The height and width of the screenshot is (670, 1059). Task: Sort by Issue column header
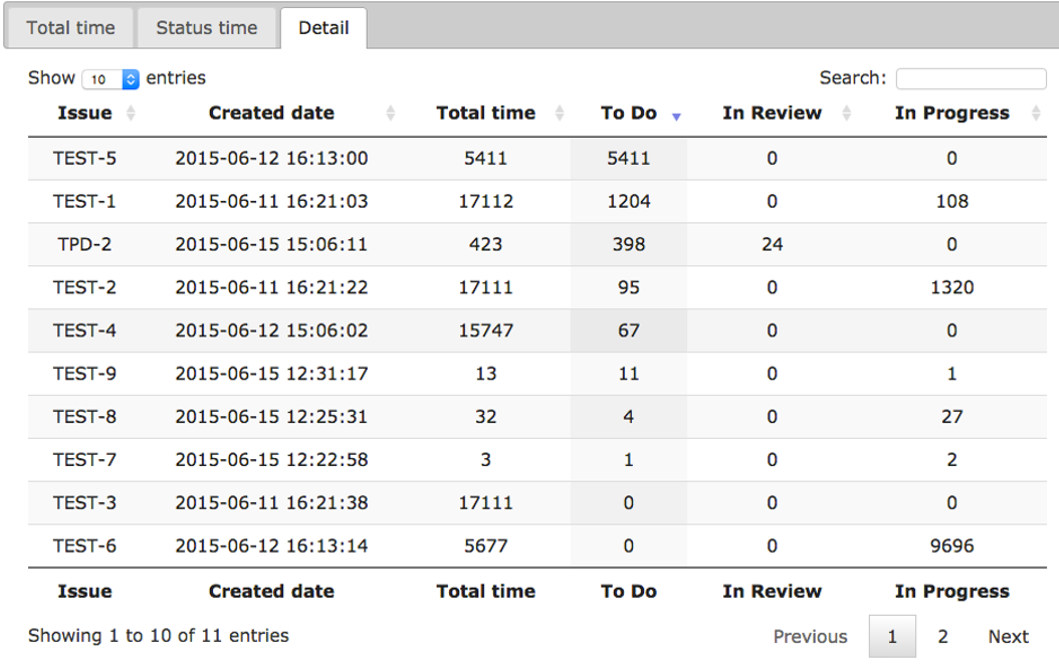85,113
